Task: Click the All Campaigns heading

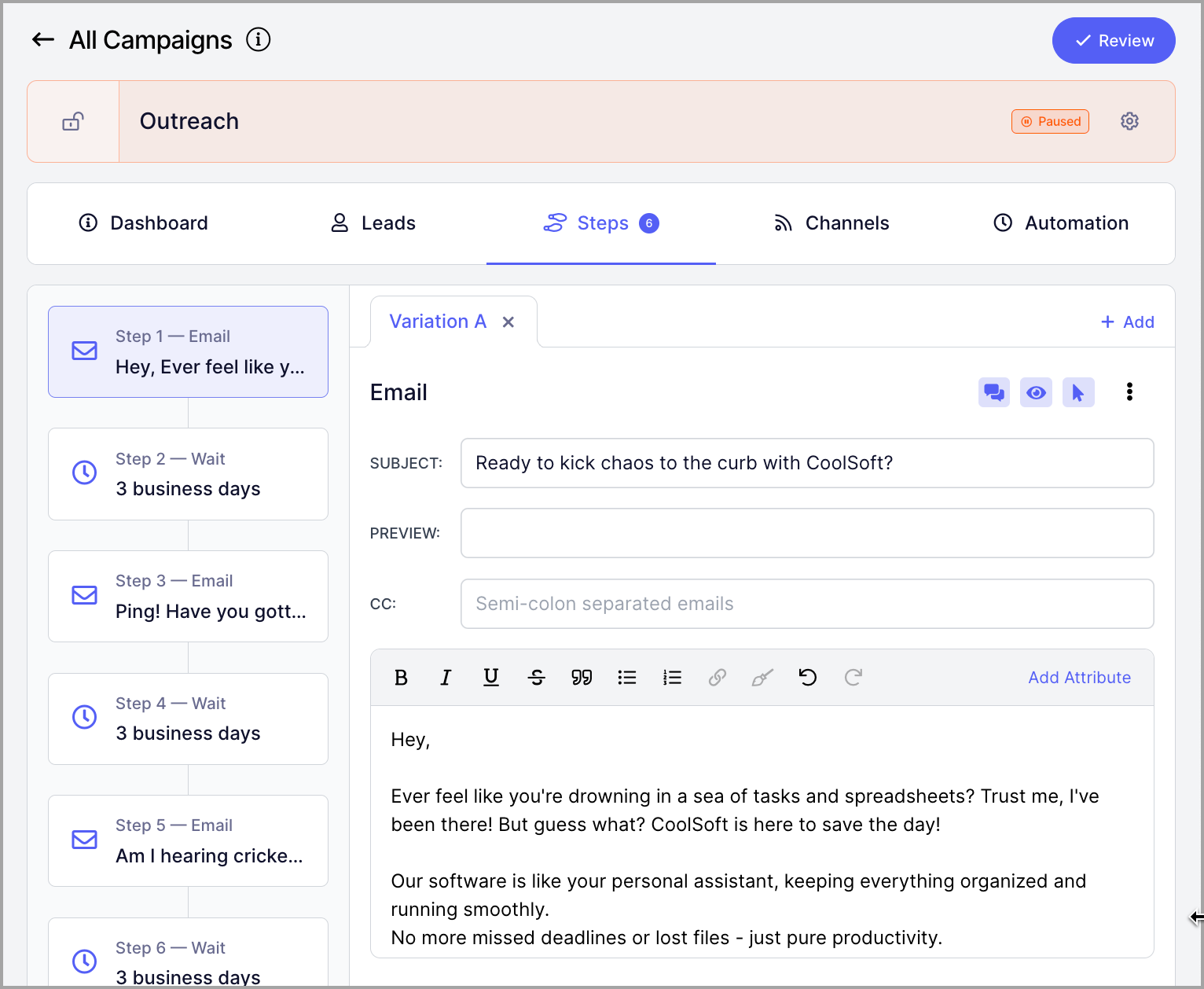Action: 151,40
